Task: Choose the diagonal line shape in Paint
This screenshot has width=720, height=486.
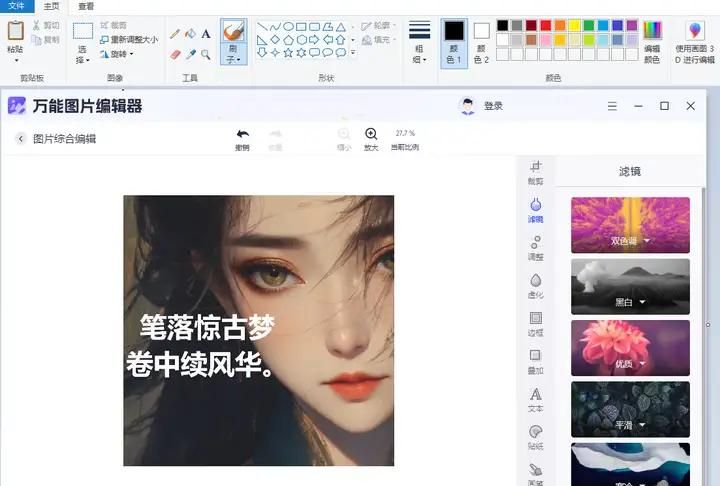Action: (x=262, y=27)
